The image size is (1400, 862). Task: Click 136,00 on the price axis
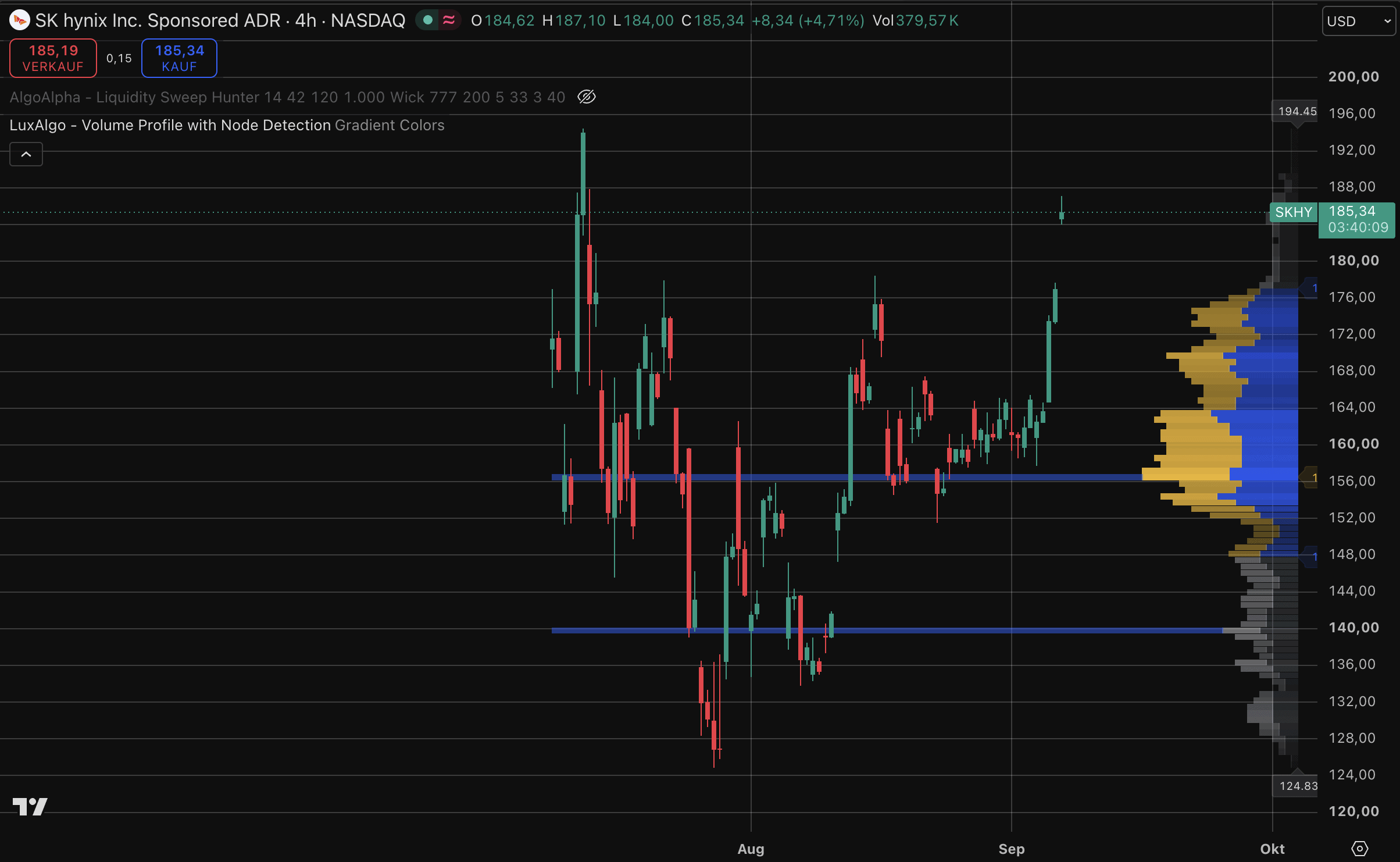point(1352,664)
